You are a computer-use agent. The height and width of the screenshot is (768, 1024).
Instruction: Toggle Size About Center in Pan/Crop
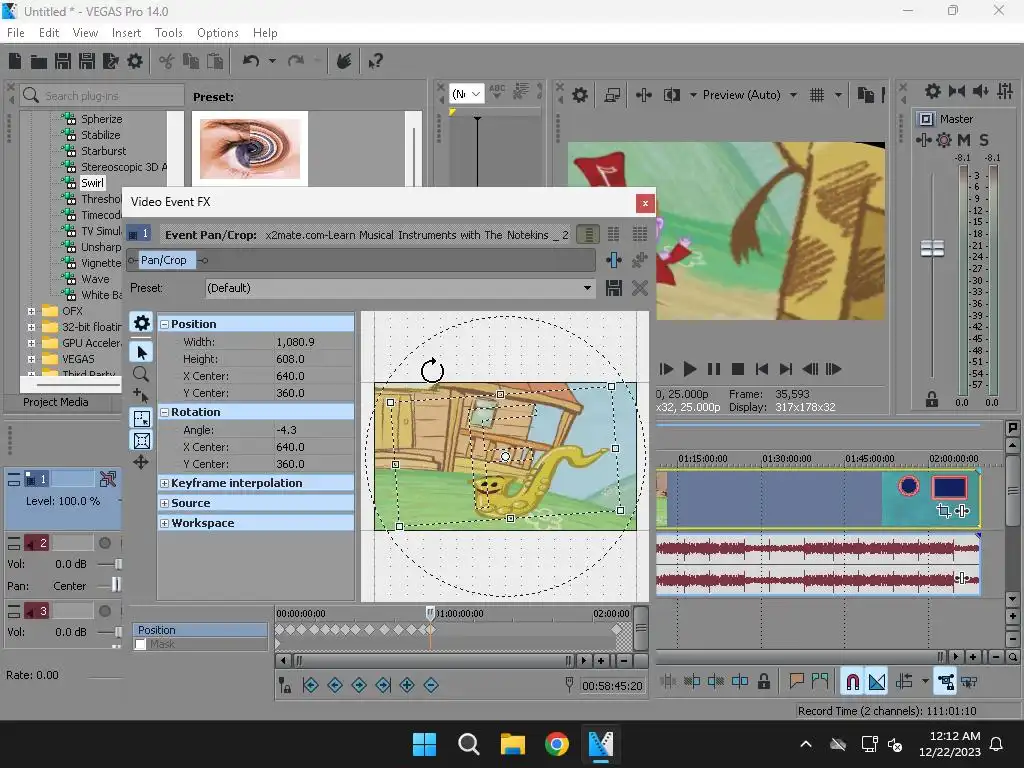pyautogui.click(x=142, y=441)
